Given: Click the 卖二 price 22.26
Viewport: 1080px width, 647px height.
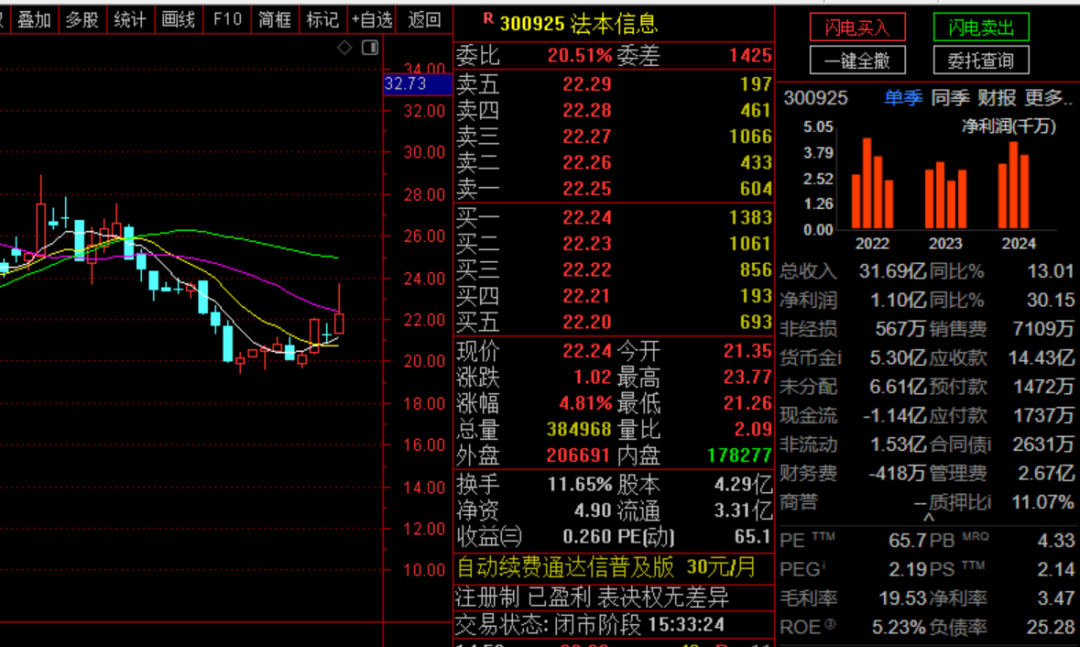Looking at the screenshot, I should click(x=587, y=163).
